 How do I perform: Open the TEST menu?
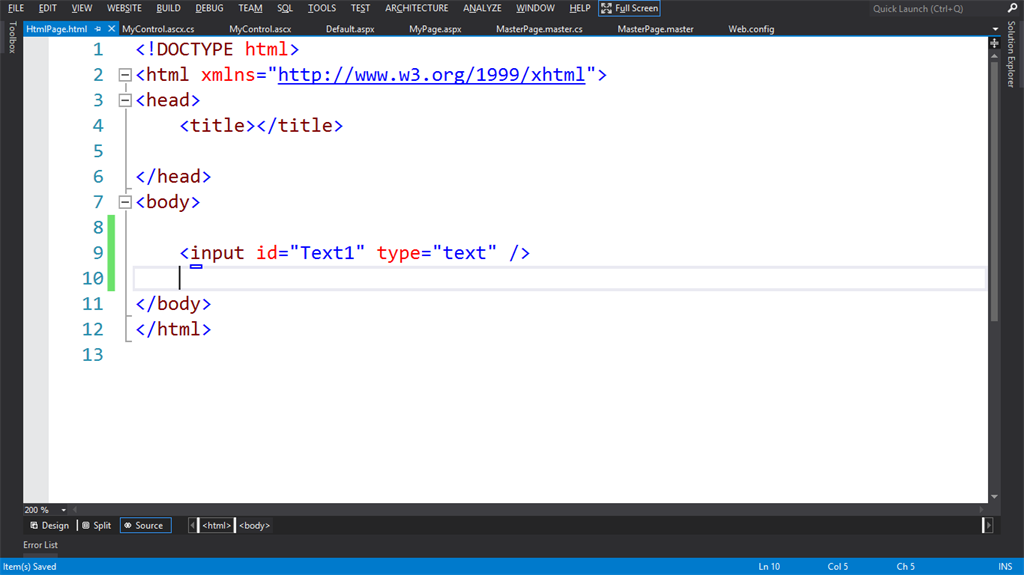point(360,8)
